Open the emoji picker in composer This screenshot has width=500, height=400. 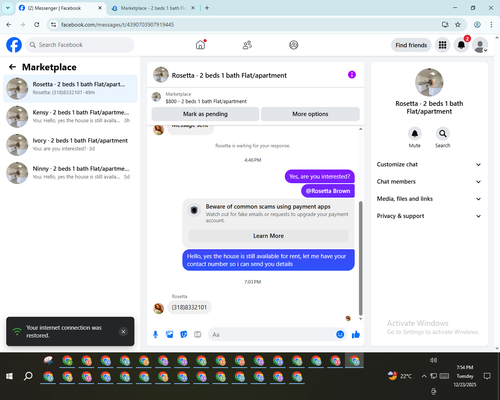tap(340, 334)
